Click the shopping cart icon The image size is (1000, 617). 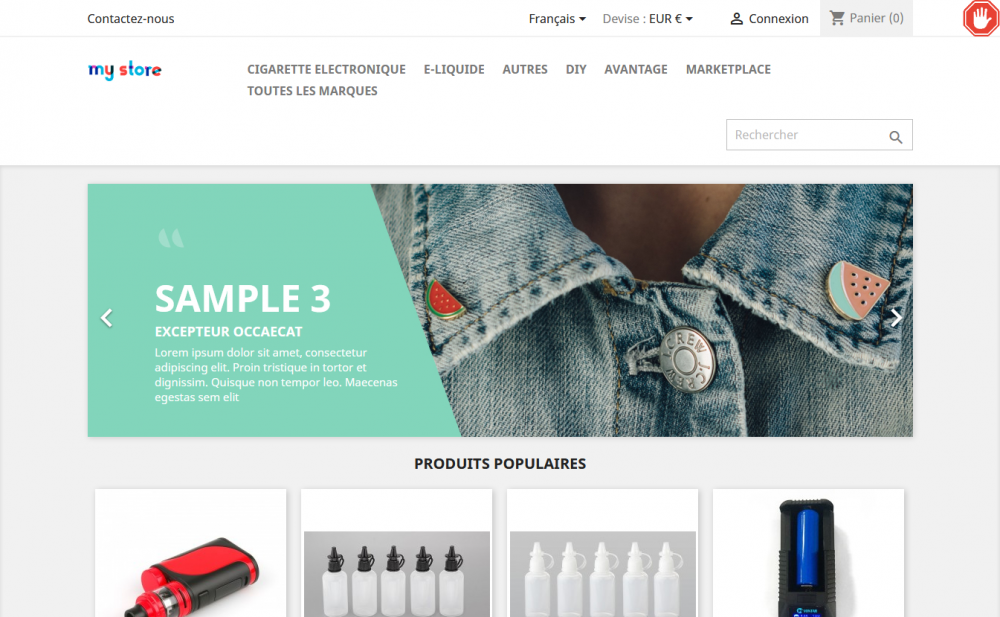click(x=837, y=19)
